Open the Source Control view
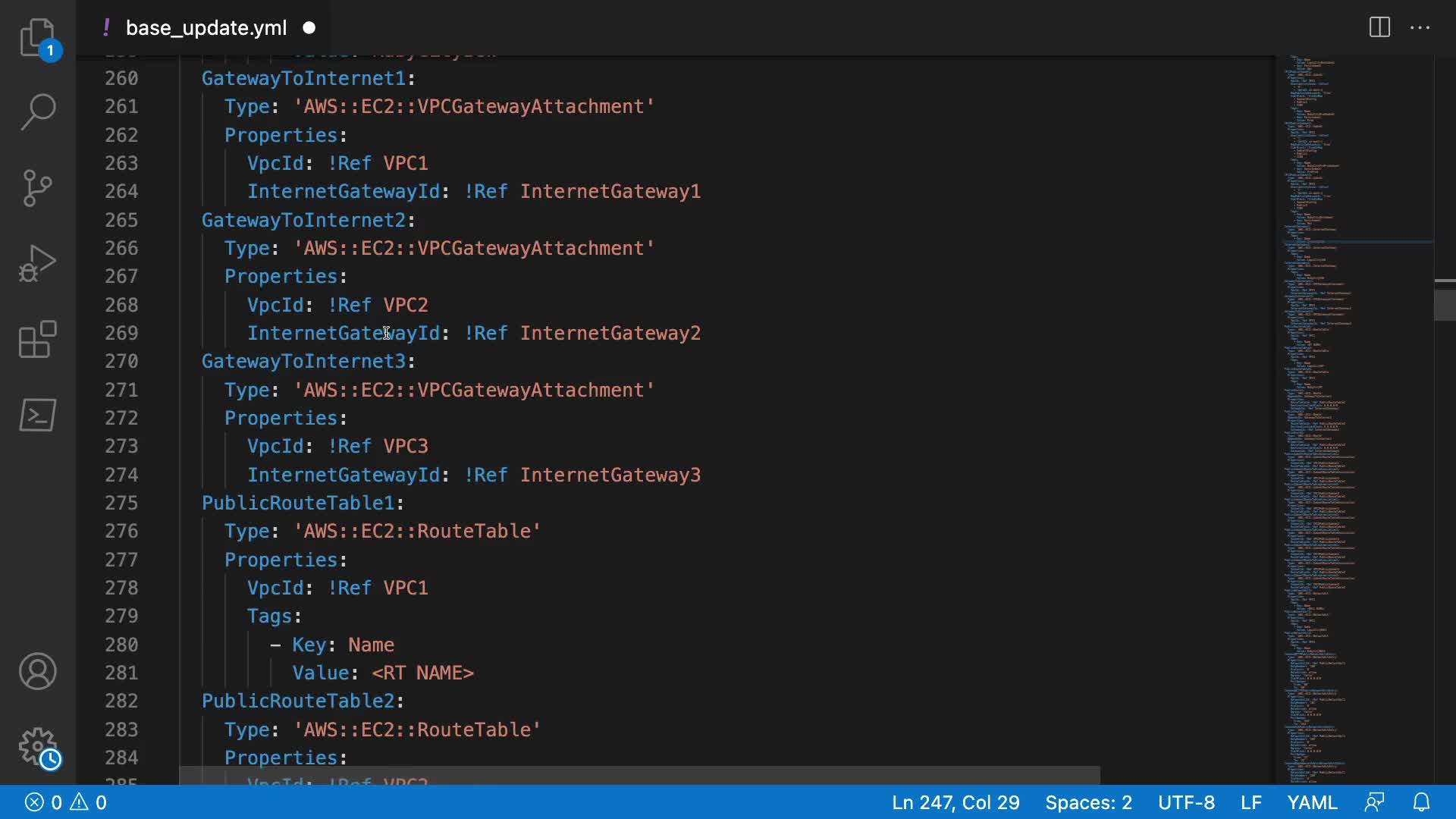 pyautogui.click(x=37, y=188)
